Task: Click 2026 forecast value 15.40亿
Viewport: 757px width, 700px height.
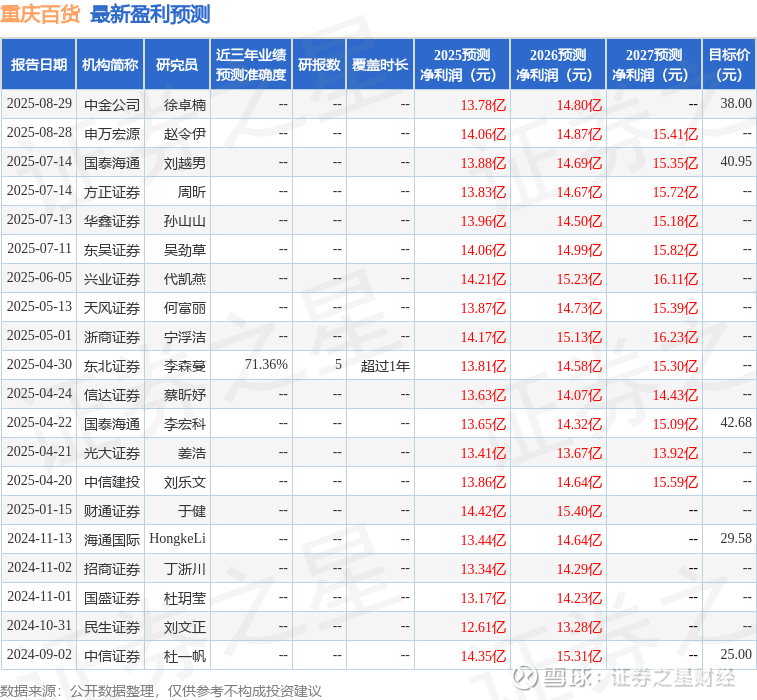Action: click(x=579, y=511)
